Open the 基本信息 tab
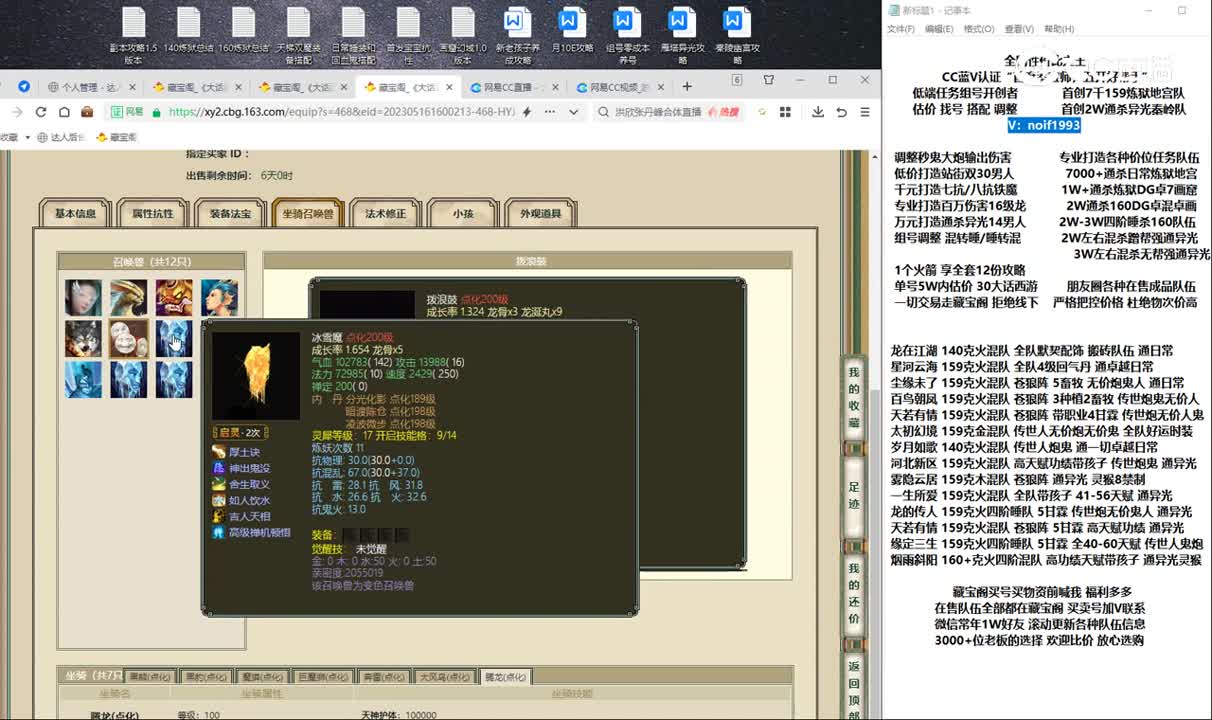This screenshot has height=720, width=1212. coord(75,213)
